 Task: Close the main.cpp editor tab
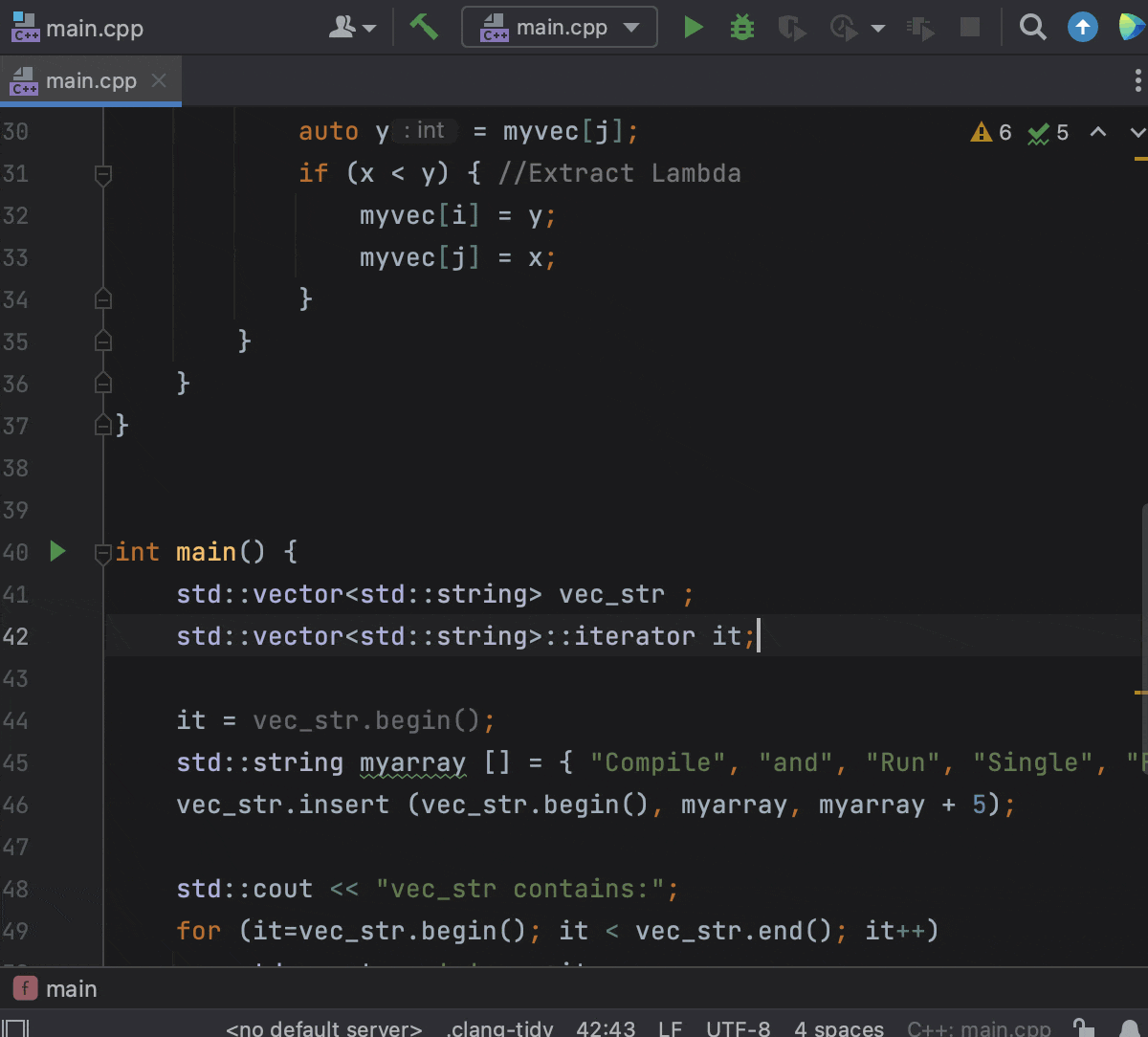point(160,81)
